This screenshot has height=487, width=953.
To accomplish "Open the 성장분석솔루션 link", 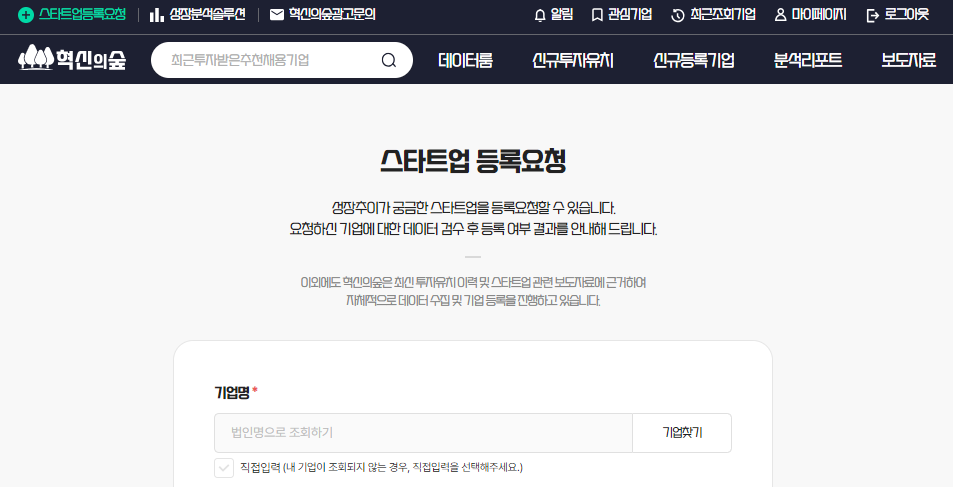I will (207, 15).
